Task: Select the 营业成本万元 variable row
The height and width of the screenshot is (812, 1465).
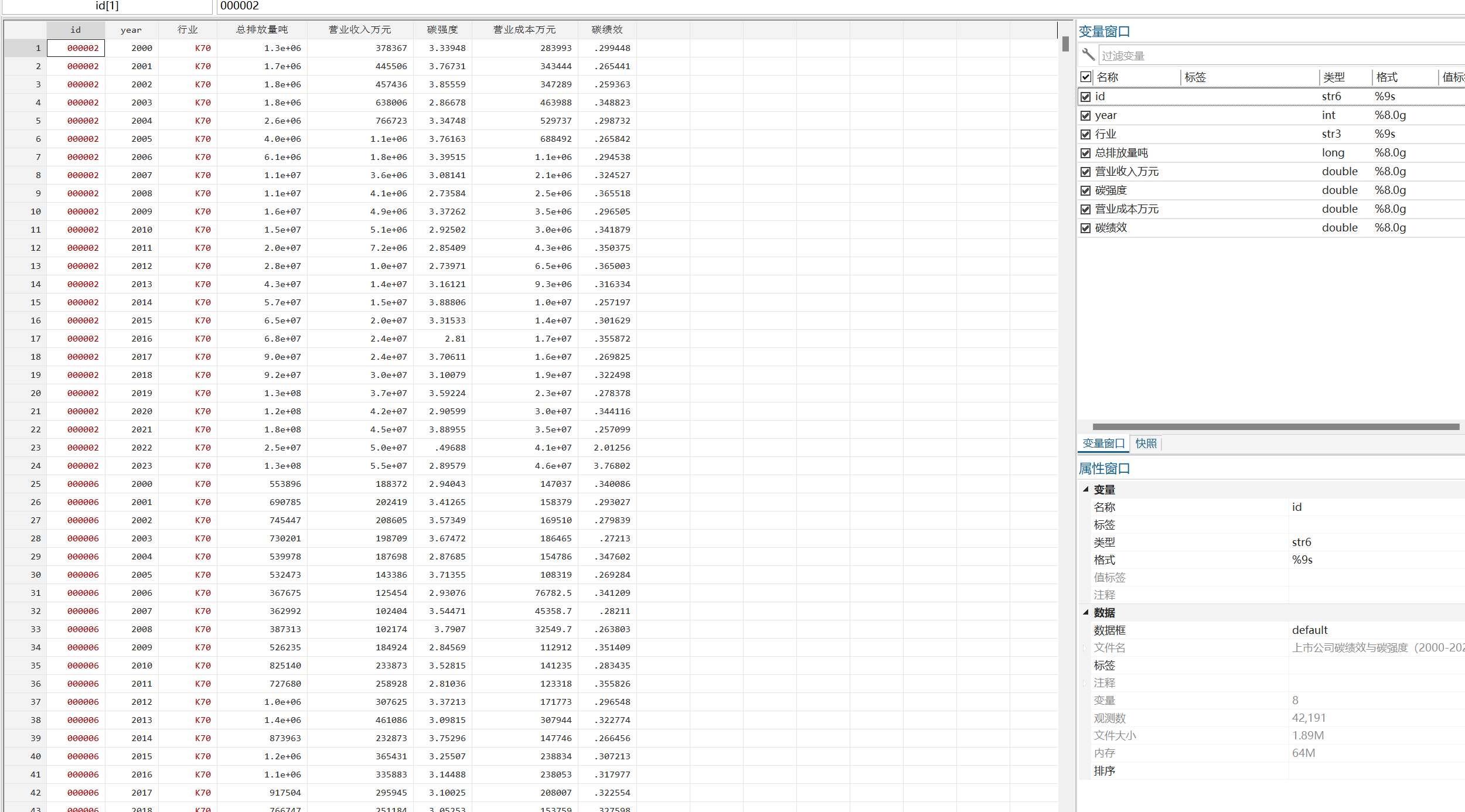Action: click(x=1126, y=209)
